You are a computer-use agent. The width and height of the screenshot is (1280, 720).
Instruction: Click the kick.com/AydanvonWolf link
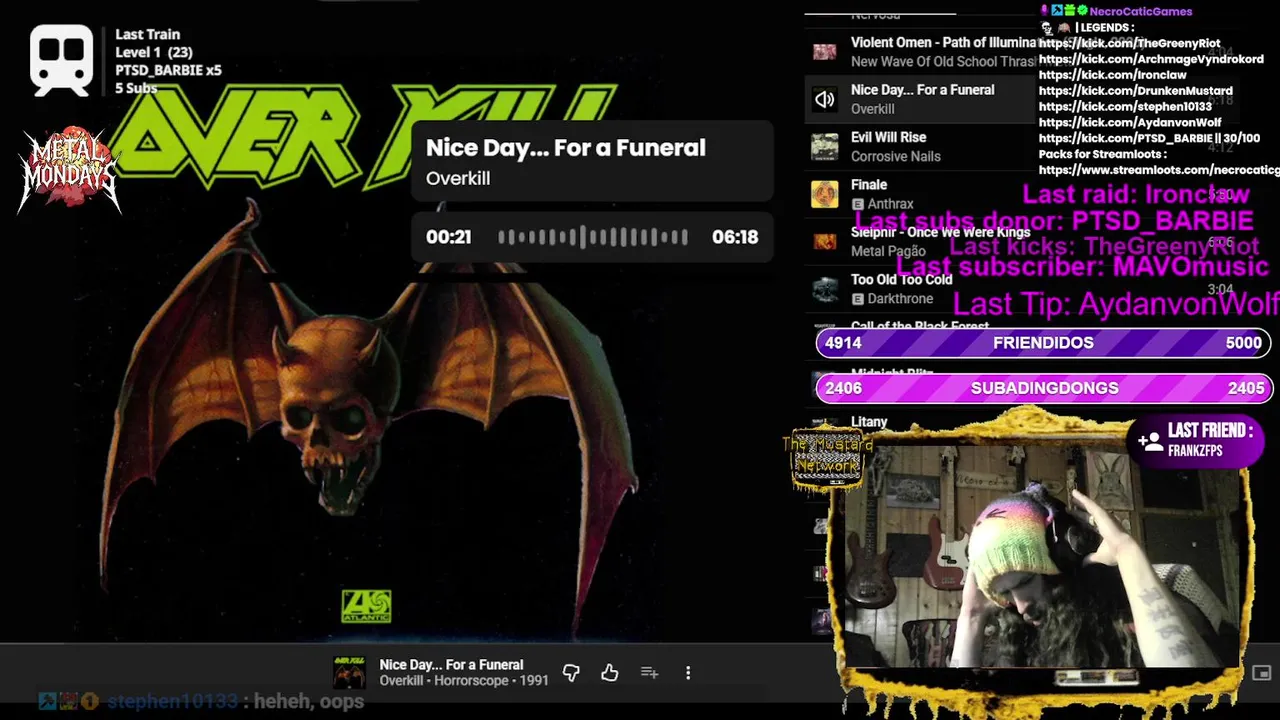pyautogui.click(x=1130, y=123)
